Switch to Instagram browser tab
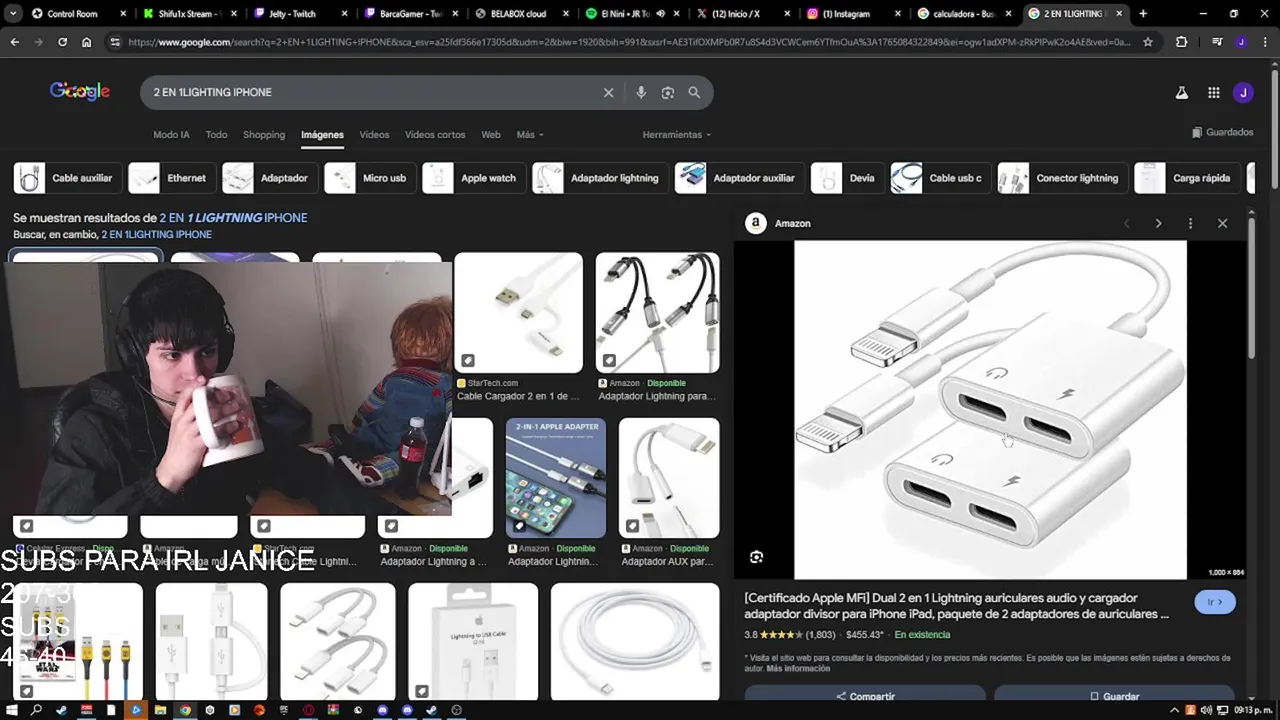 [x=845, y=14]
